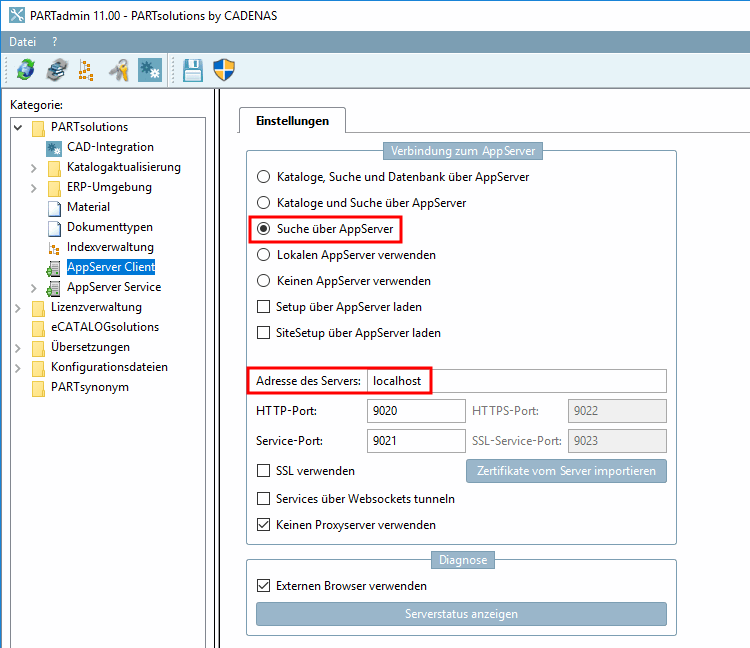Screen dimensions: 750x648
Task: Click the PARTadmin app icon in title bar
Action: (x=17, y=15)
